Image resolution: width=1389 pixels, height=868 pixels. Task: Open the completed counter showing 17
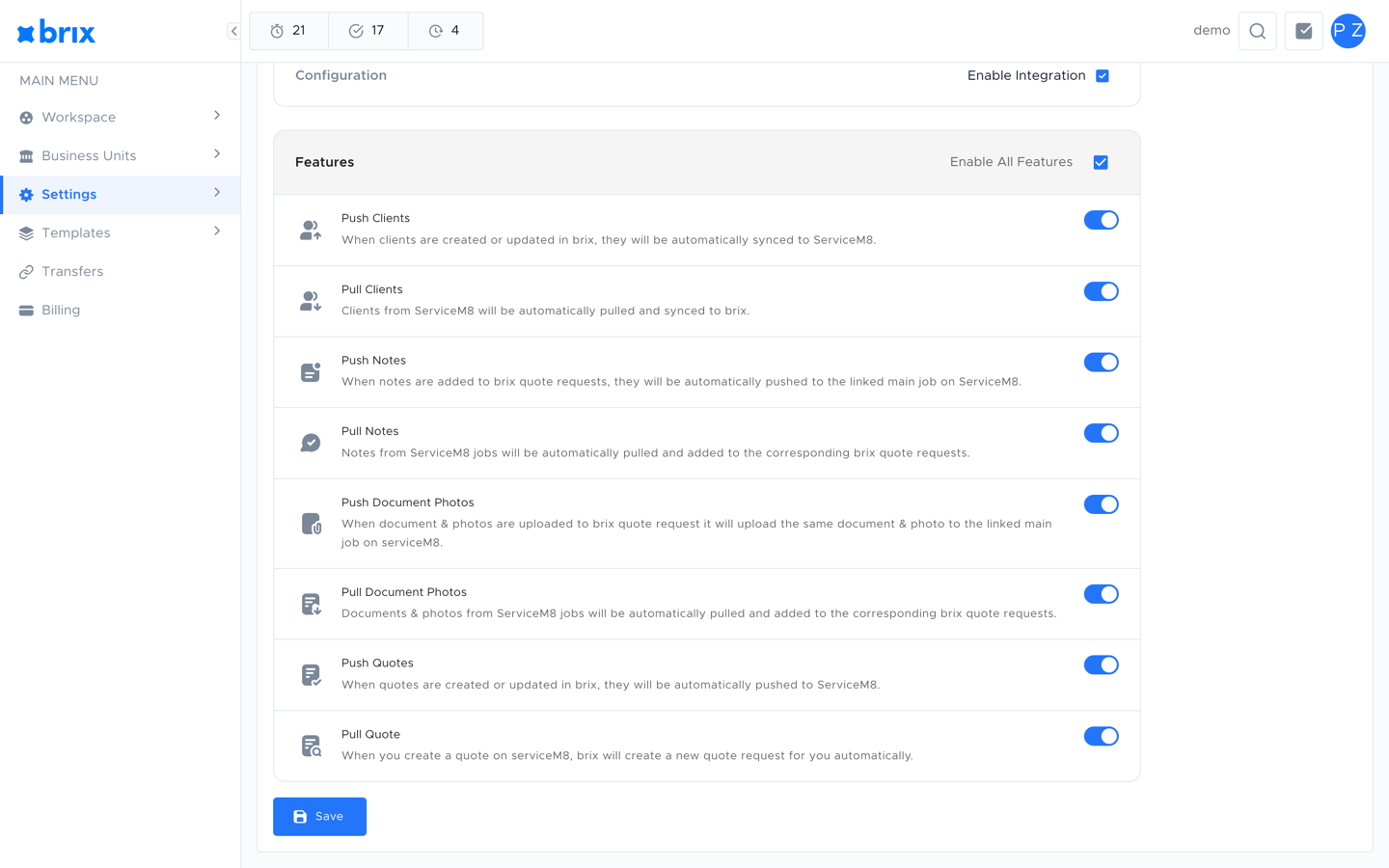pos(368,31)
